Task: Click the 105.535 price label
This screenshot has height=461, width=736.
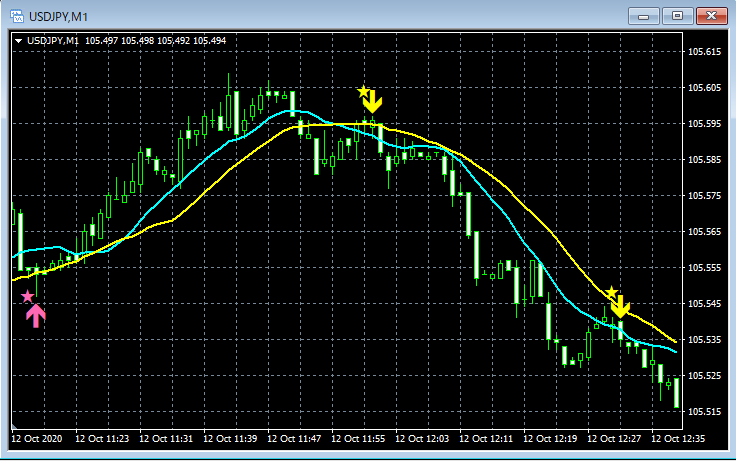Action: click(x=704, y=339)
